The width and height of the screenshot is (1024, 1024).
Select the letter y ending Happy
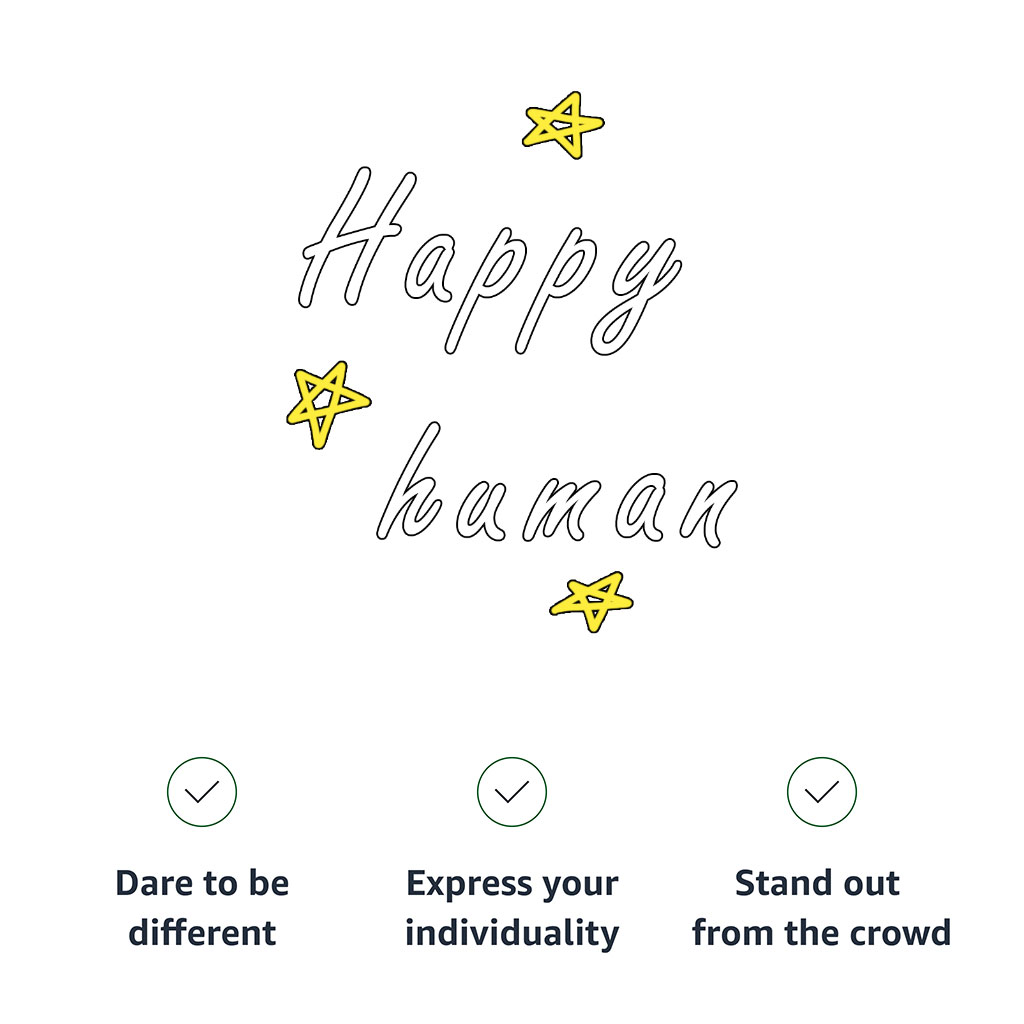pyautogui.click(x=635, y=297)
